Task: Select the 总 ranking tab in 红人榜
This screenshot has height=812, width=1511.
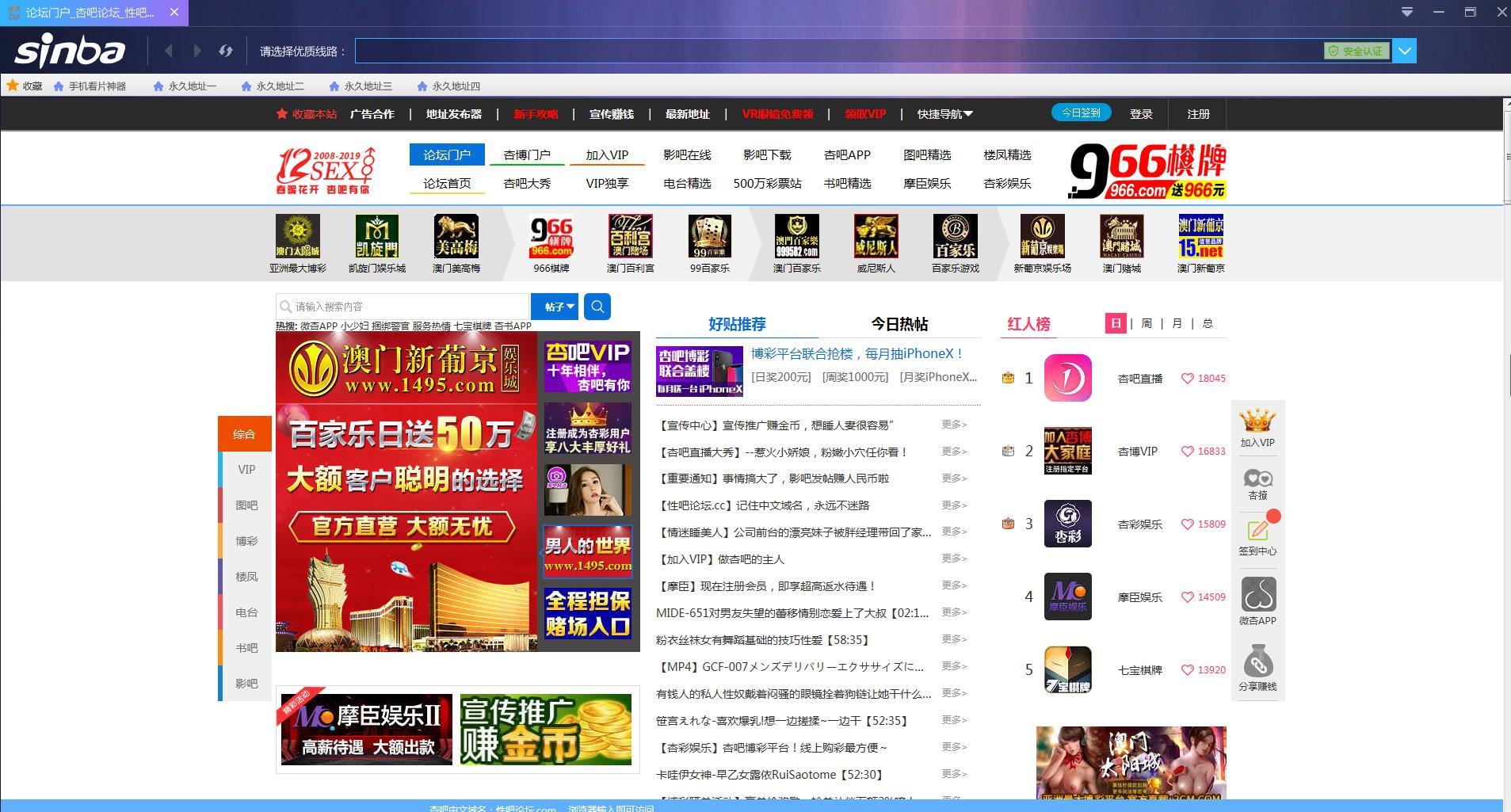Action: point(1208,323)
